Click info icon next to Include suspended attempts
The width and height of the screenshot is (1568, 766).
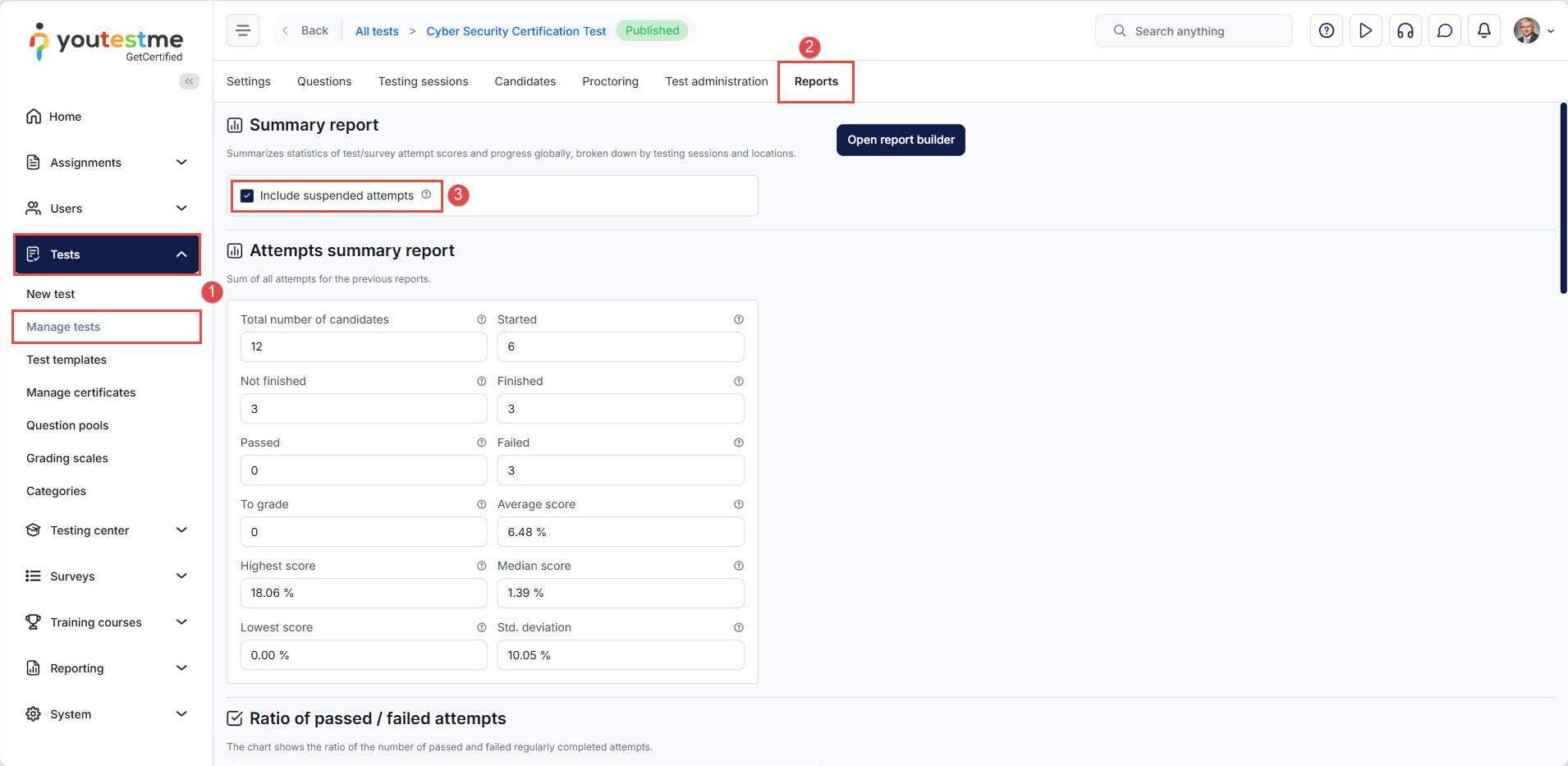(426, 195)
